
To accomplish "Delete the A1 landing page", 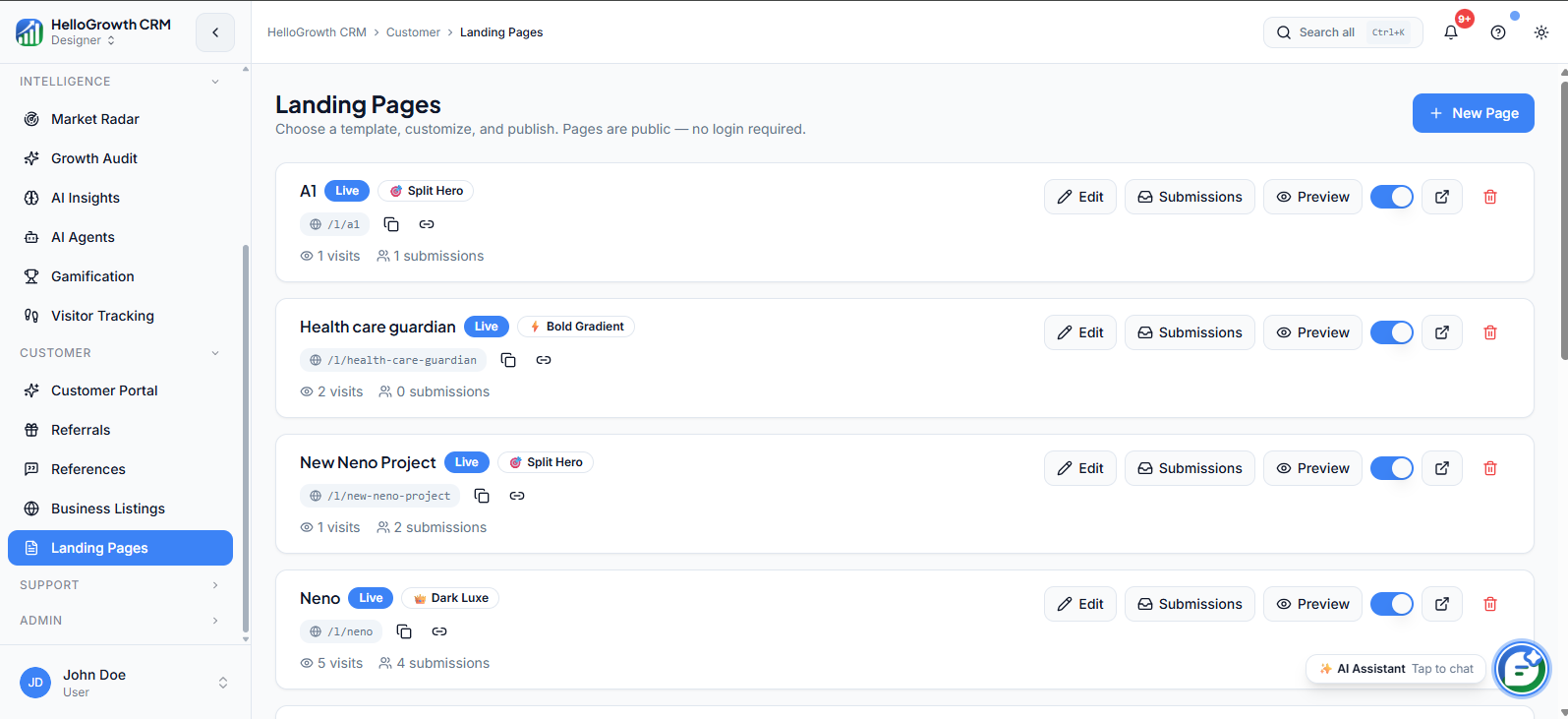I will point(1490,197).
